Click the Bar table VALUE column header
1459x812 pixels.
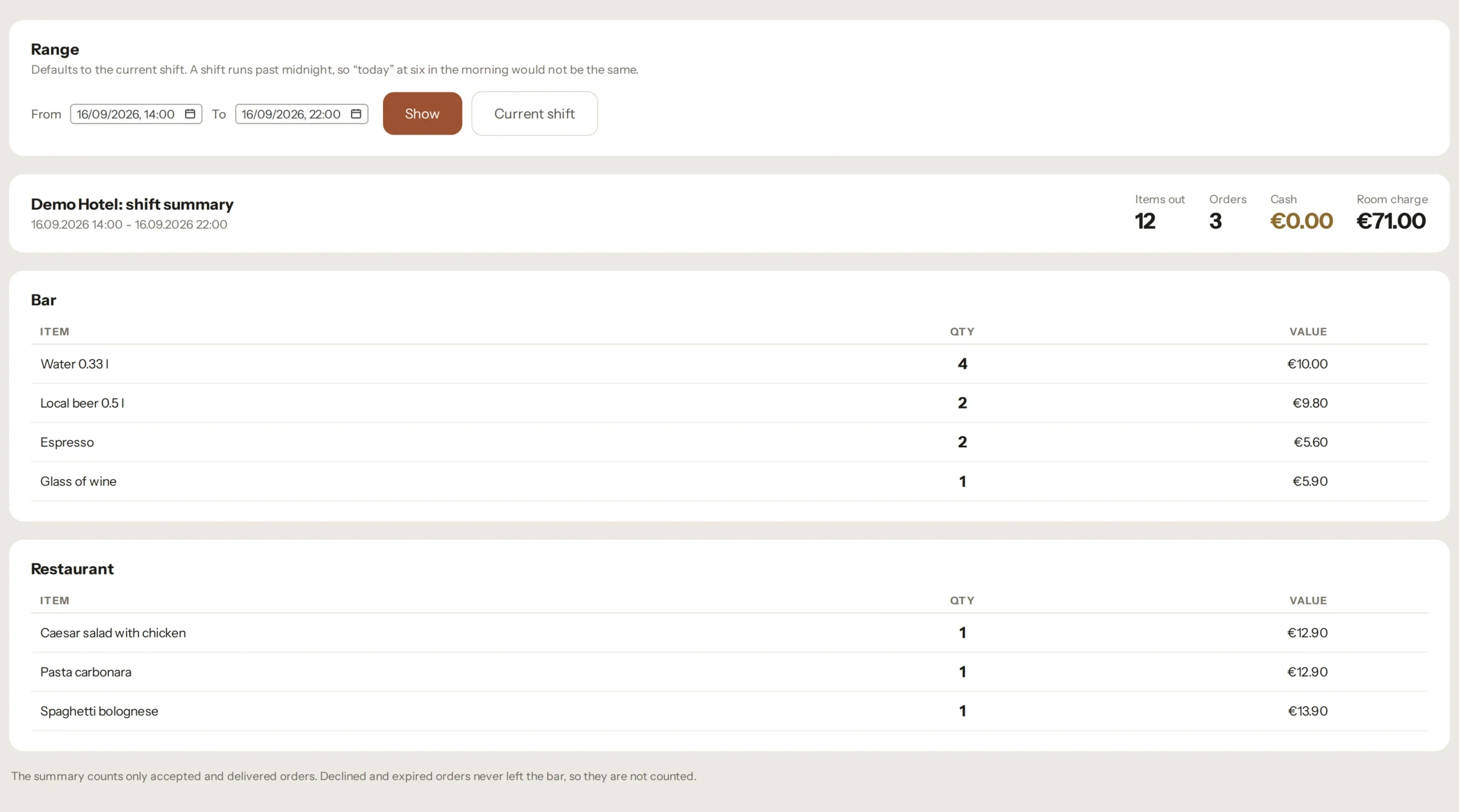(x=1308, y=332)
